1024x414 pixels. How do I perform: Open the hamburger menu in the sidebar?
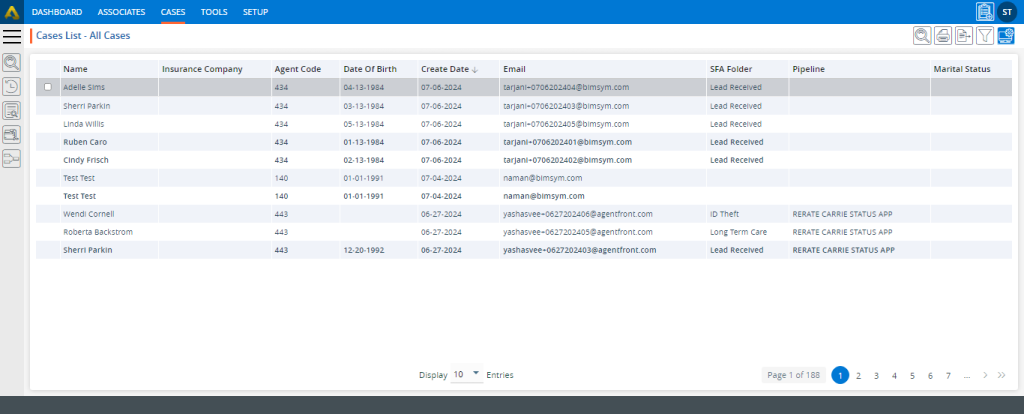[x=12, y=36]
